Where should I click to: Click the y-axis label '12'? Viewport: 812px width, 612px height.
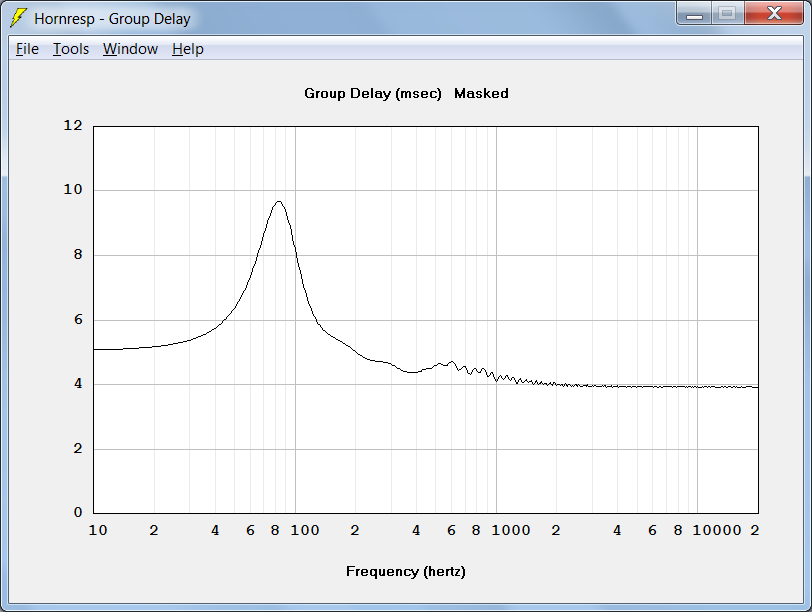(x=73, y=125)
